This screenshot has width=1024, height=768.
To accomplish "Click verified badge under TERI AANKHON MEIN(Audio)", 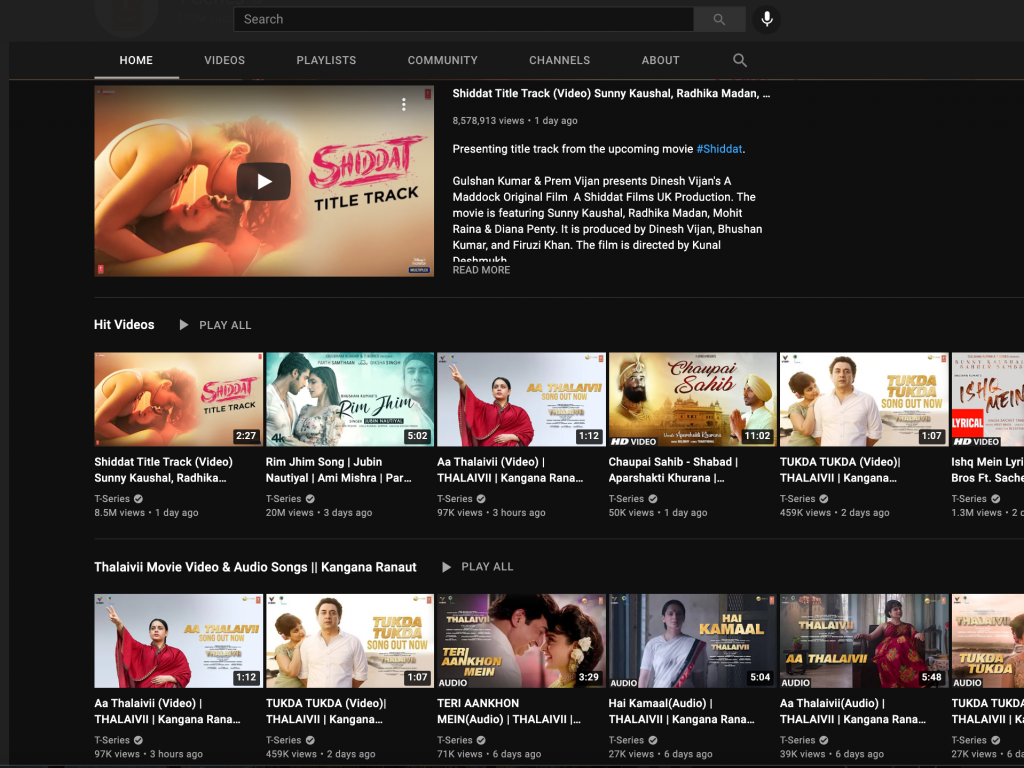I will point(481,741).
